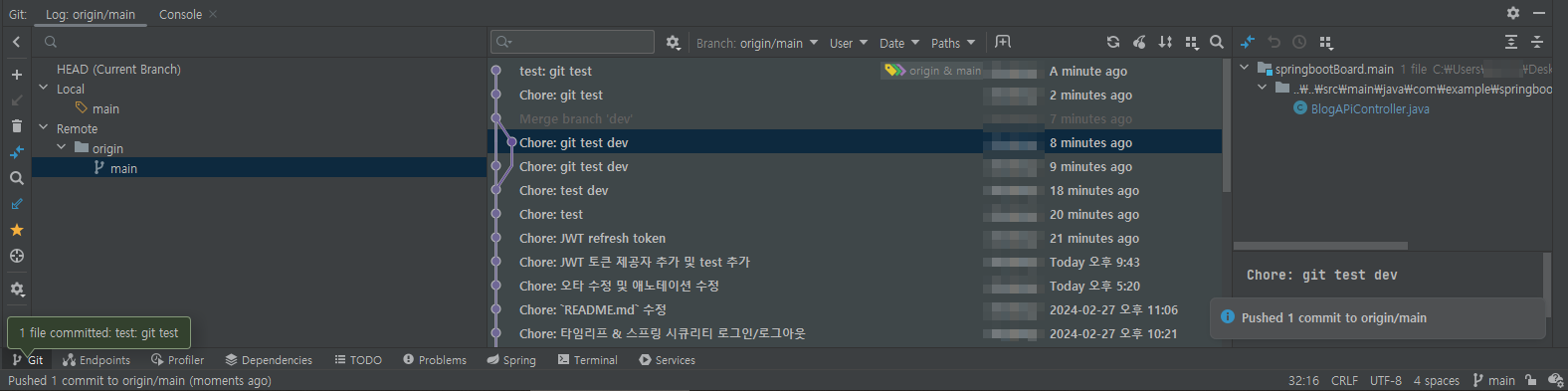Open the Terminal tool window

pos(588,360)
